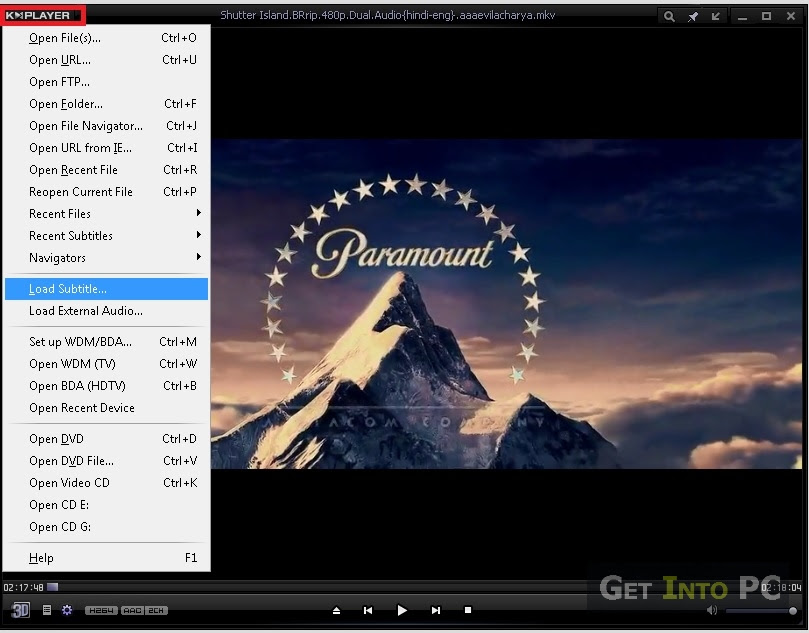The height and width of the screenshot is (633, 809).
Task: Select Open URL from IE... entry
Action: pos(106,148)
